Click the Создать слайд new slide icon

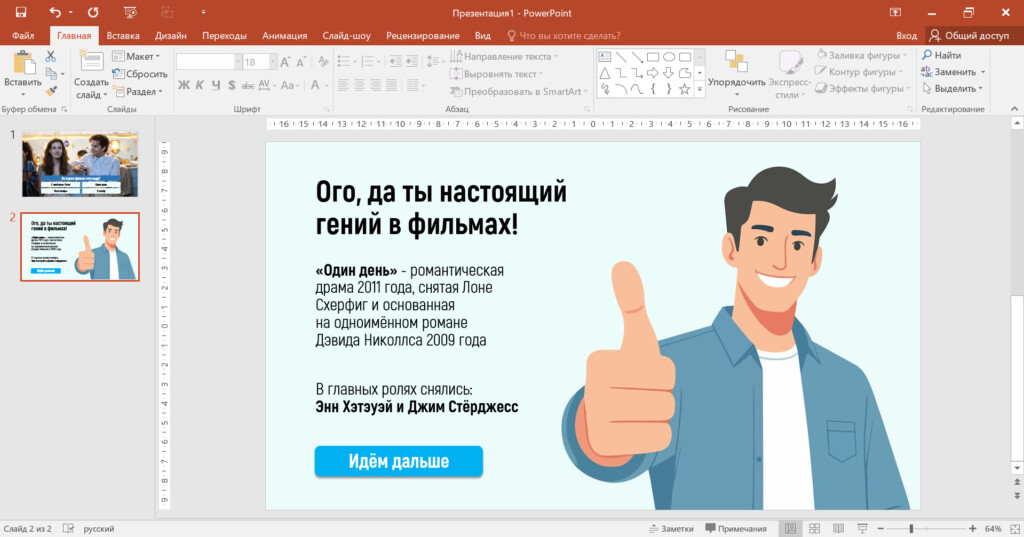(91, 62)
